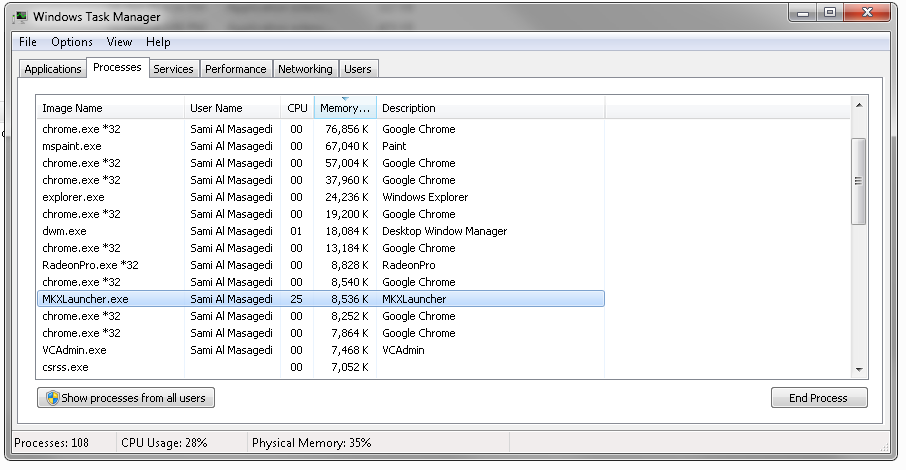Switch to the Applications tab
The width and height of the screenshot is (906, 470).
(x=53, y=69)
